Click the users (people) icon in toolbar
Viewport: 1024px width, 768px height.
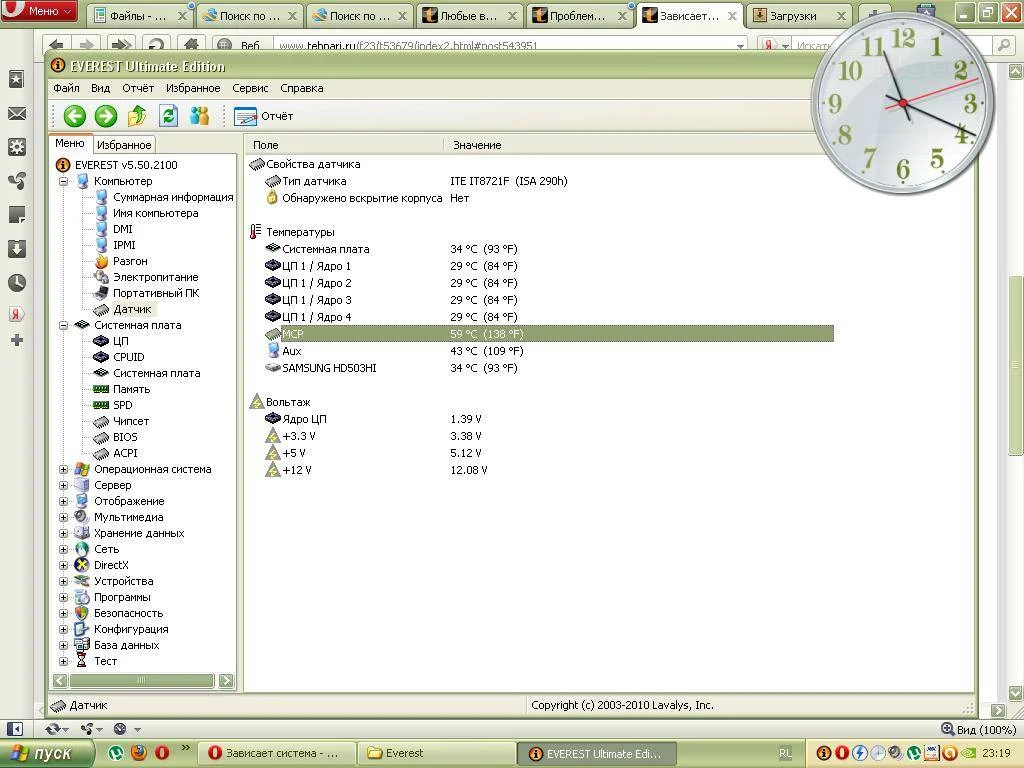click(x=199, y=116)
